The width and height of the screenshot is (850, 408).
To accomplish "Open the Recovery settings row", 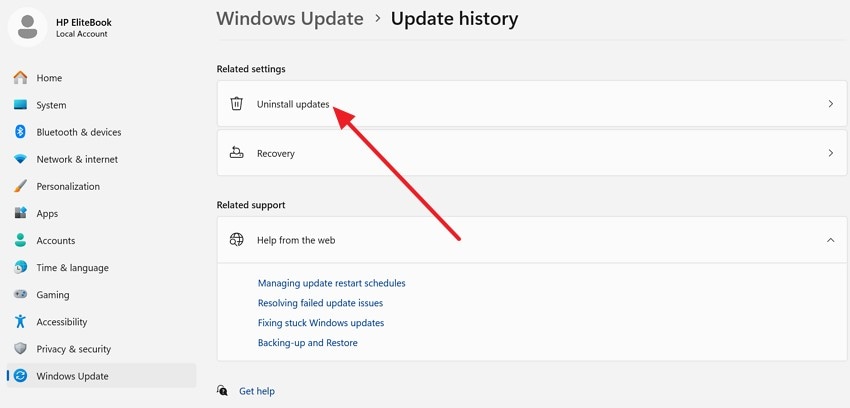I will click(532, 153).
